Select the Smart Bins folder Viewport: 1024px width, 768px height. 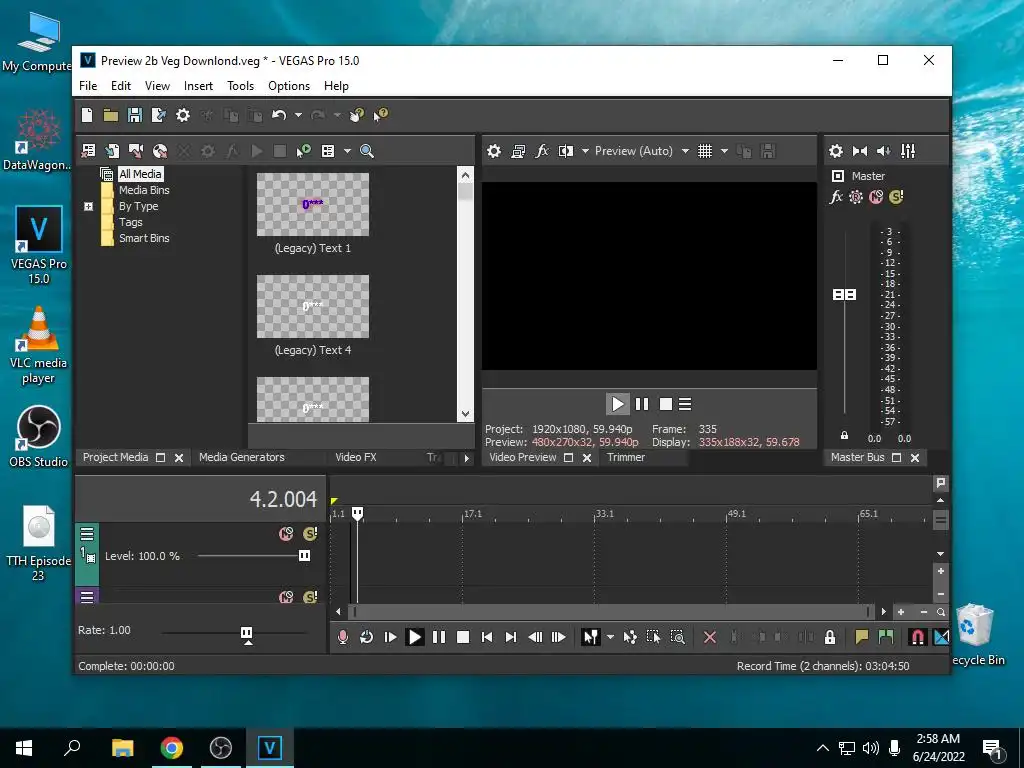coord(144,238)
